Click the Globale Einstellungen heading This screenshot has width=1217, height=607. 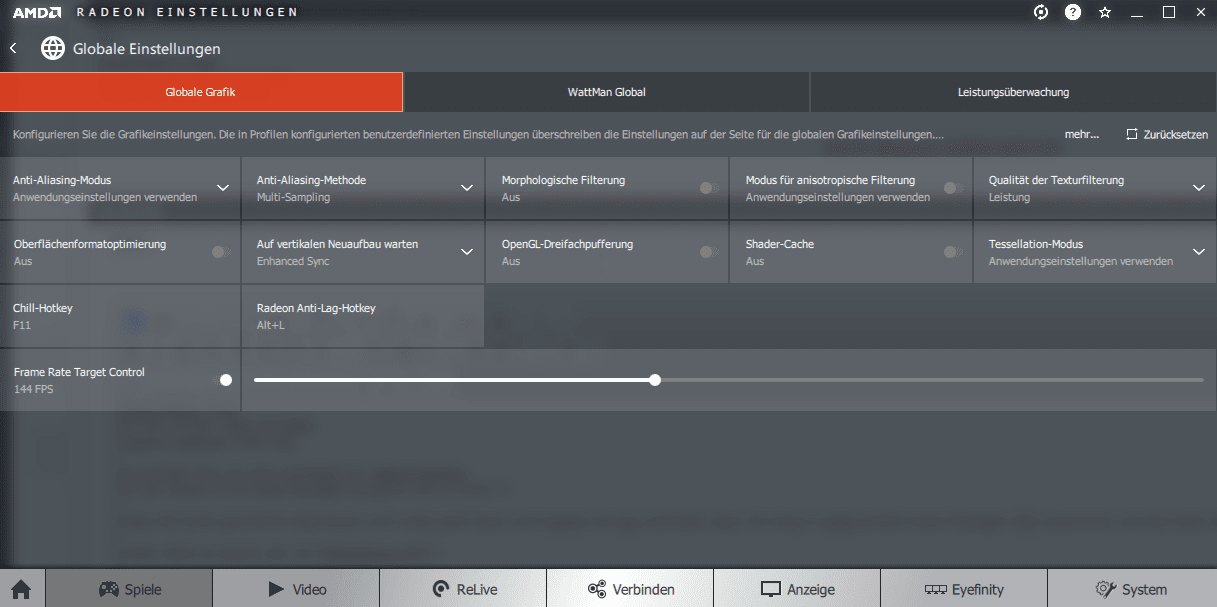pyautogui.click(x=147, y=49)
